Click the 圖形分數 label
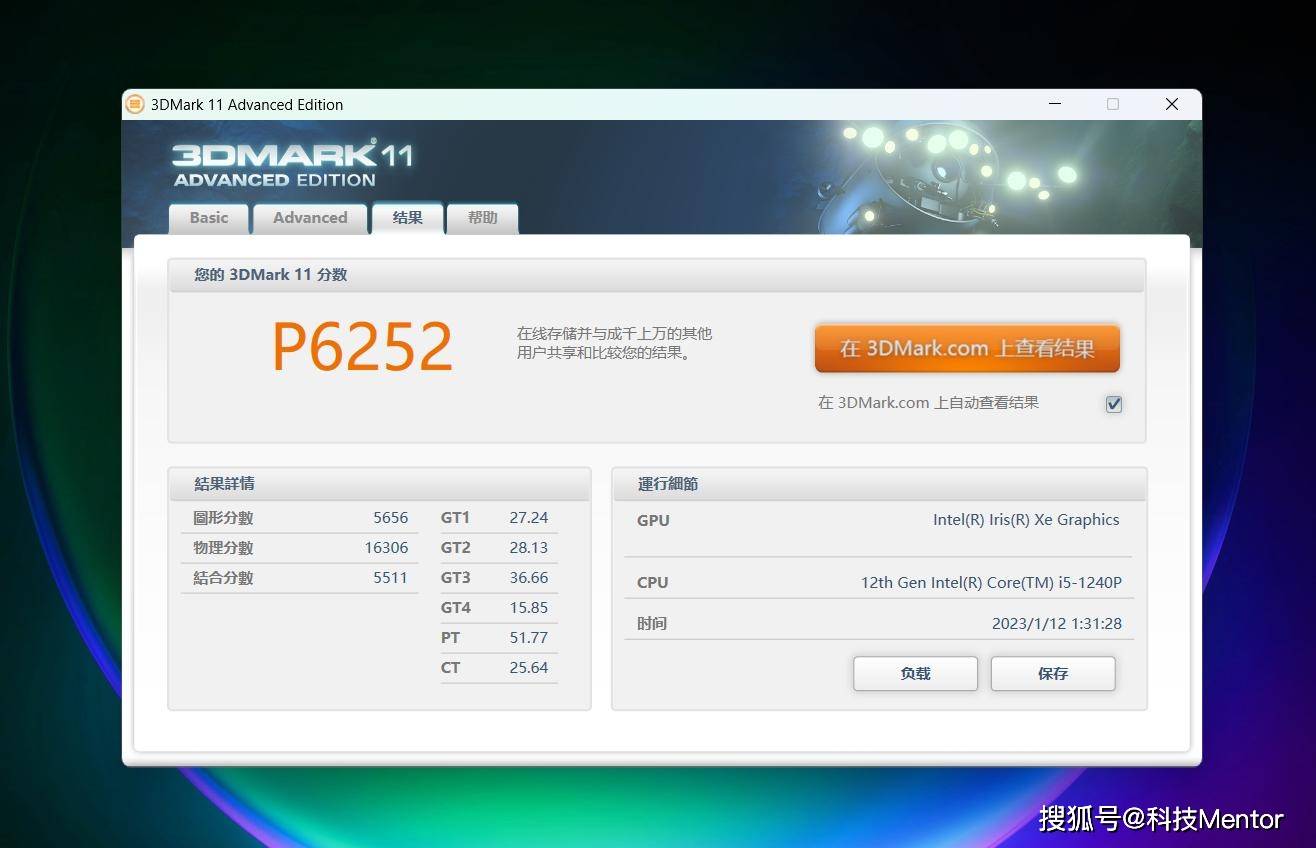Screen dimensions: 1316x848 [x=223, y=518]
